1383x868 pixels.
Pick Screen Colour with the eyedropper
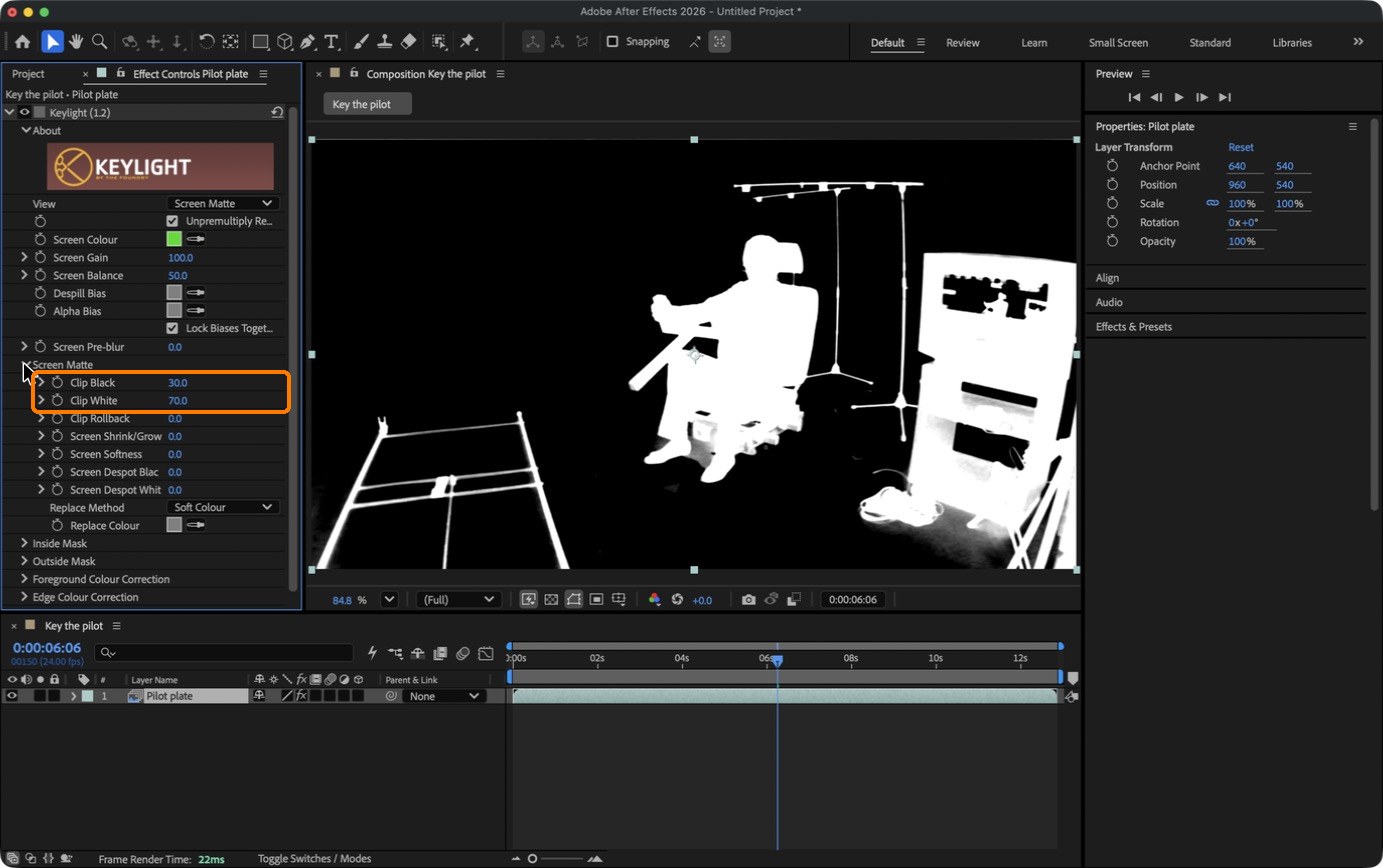pyautogui.click(x=196, y=240)
